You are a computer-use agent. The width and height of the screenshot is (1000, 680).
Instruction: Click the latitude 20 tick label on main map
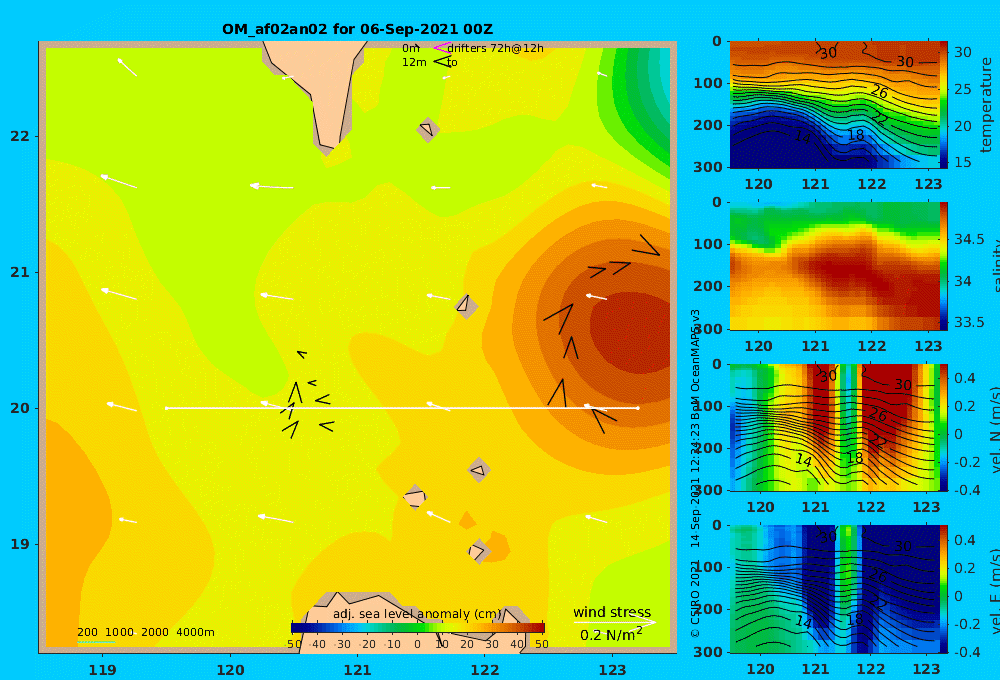(x=20, y=408)
